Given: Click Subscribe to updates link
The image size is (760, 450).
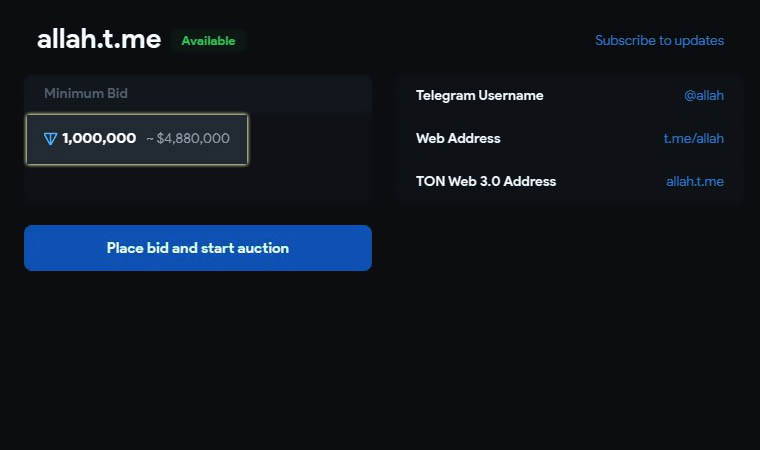Looking at the screenshot, I should [659, 41].
